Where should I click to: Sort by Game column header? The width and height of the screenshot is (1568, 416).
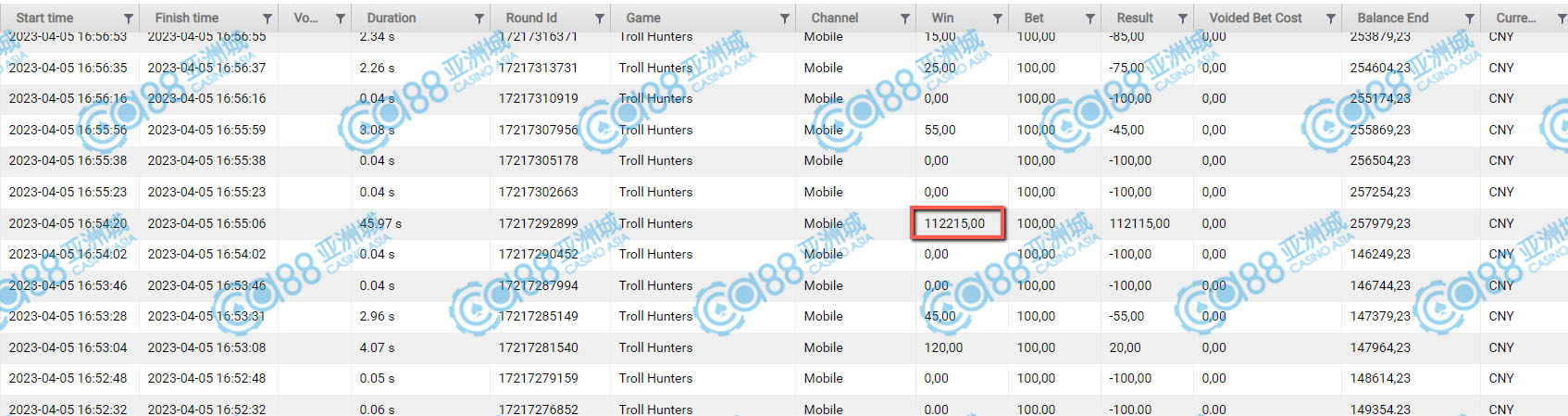pos(643,18)
